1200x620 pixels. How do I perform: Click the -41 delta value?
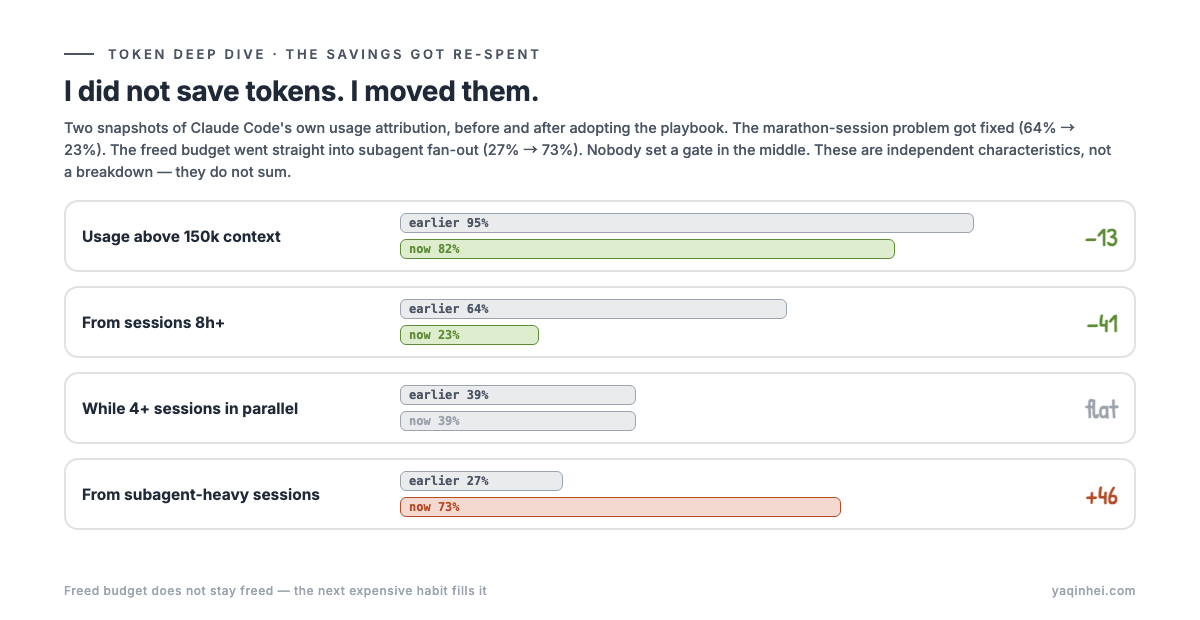[x=1101, y=324]
